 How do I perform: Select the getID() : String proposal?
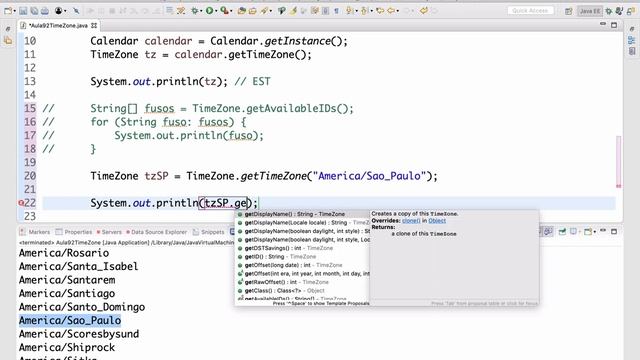pos(302,257)
